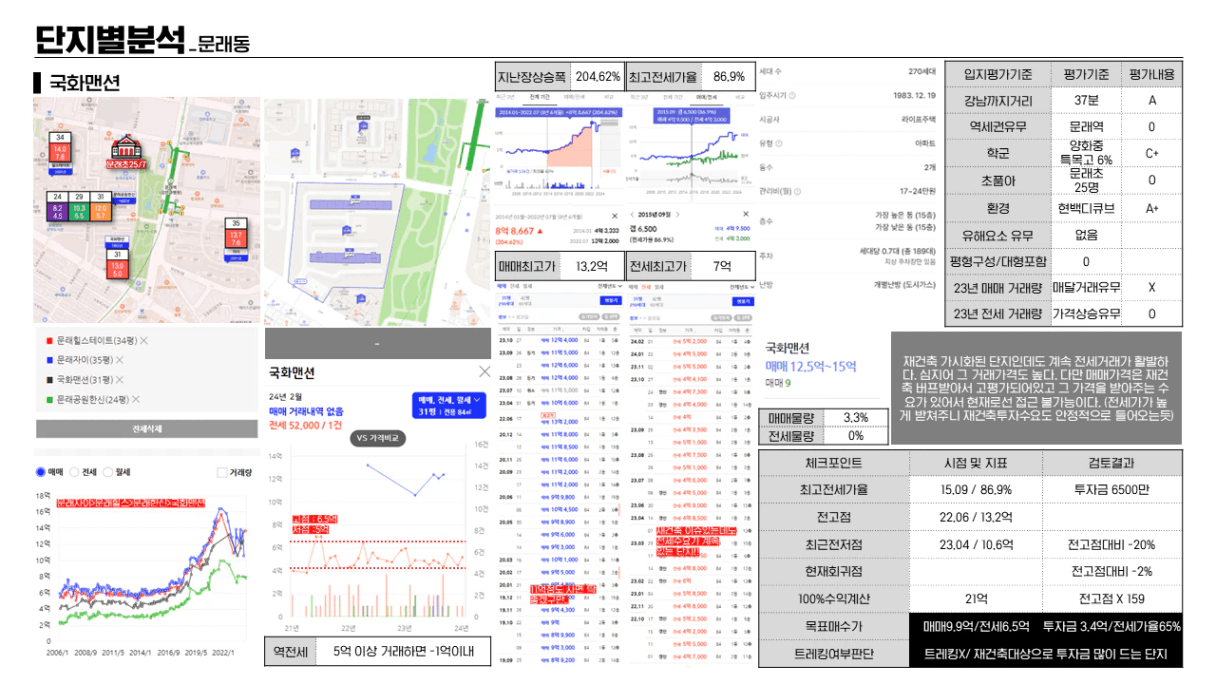
Task: Click info icon beside 유형
Action: click(779, 143)
